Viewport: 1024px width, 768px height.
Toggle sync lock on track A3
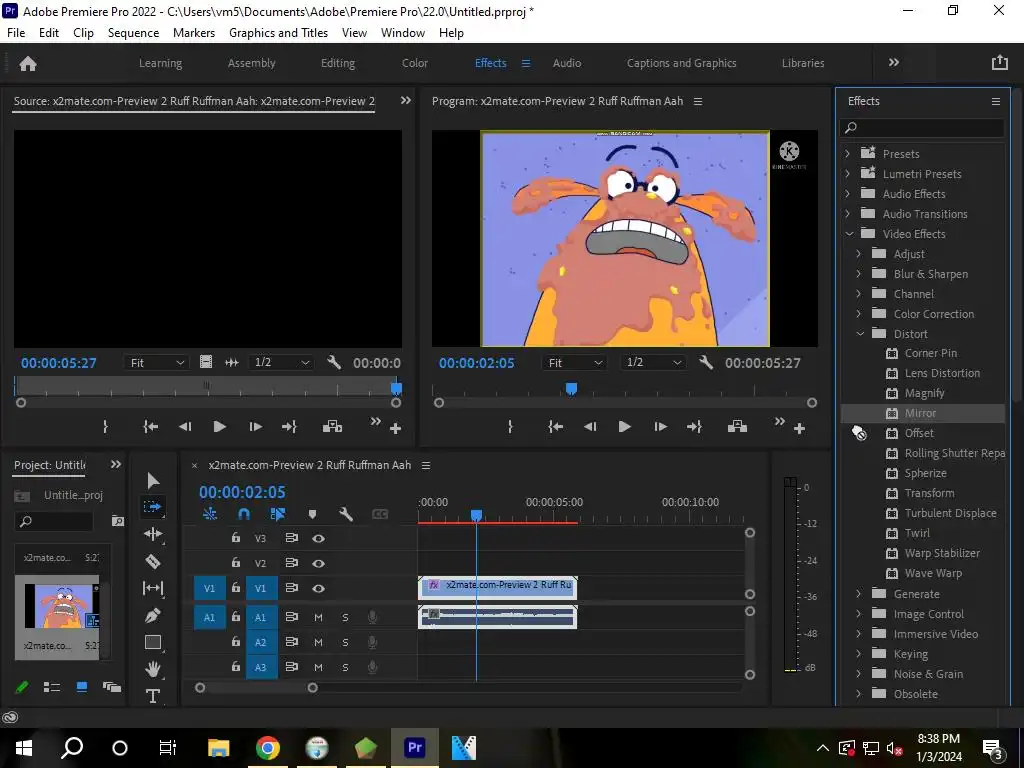click(291, 667)
